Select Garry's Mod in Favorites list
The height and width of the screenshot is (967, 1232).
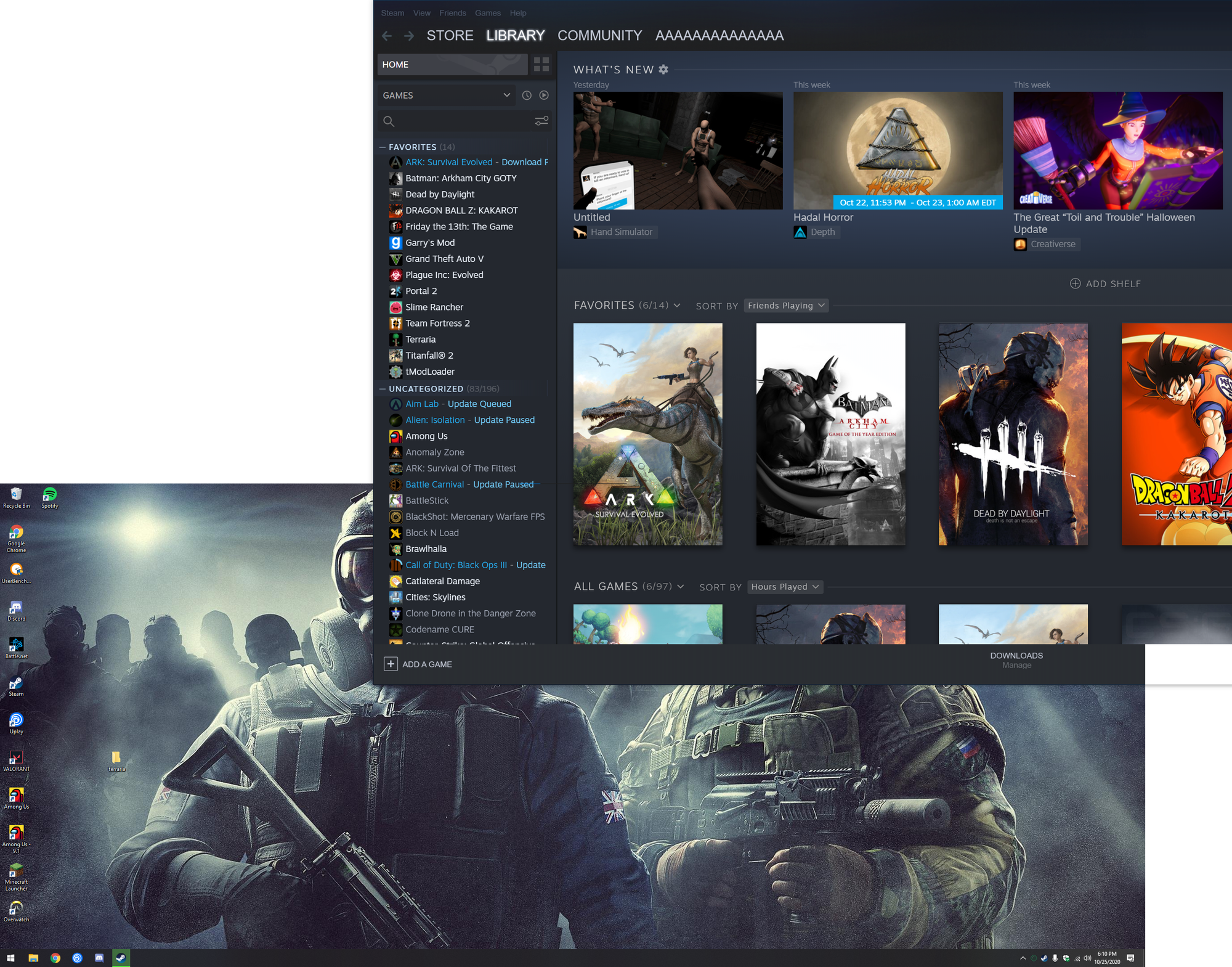pyautogui.click(x=429, y=242)
